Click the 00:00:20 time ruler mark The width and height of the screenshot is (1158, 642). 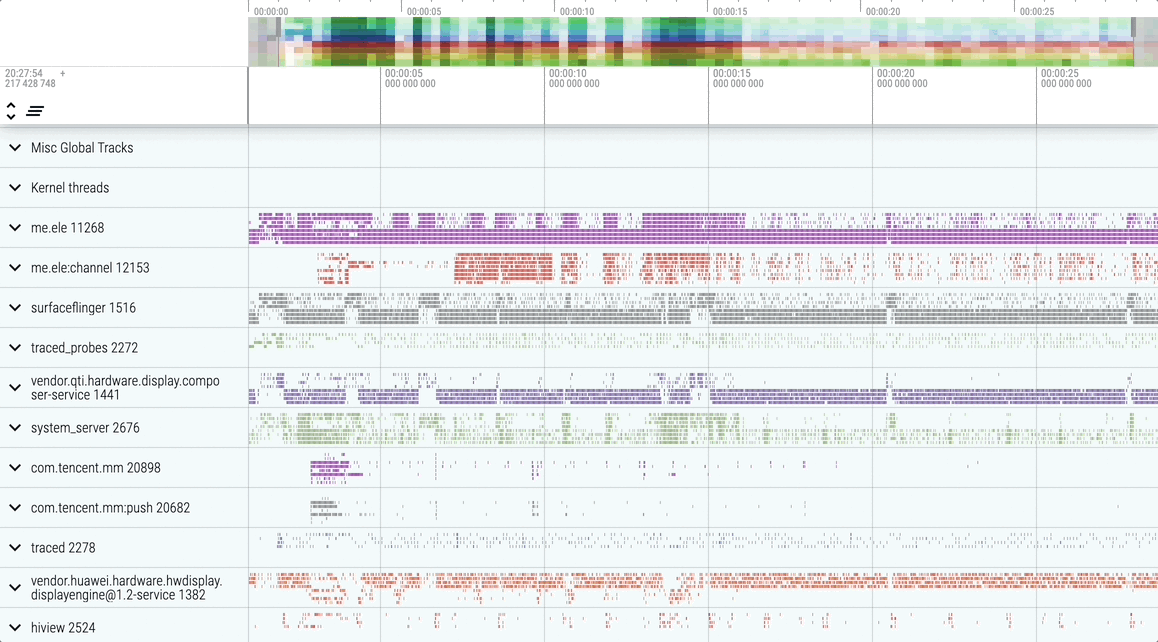click(895, 74)
